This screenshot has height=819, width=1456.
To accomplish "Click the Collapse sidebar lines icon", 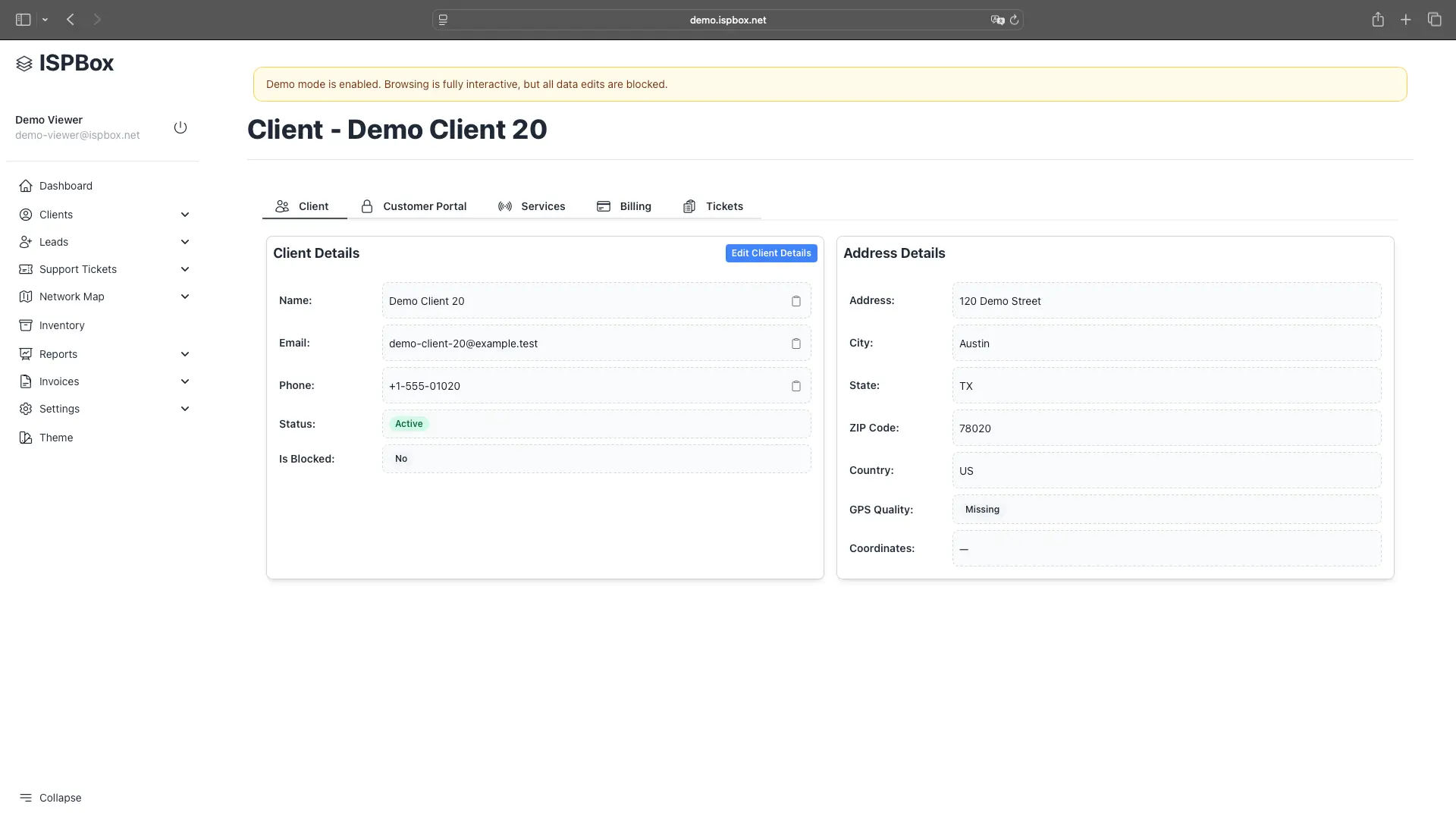I will pyautogui.click(x=26, y=798).
